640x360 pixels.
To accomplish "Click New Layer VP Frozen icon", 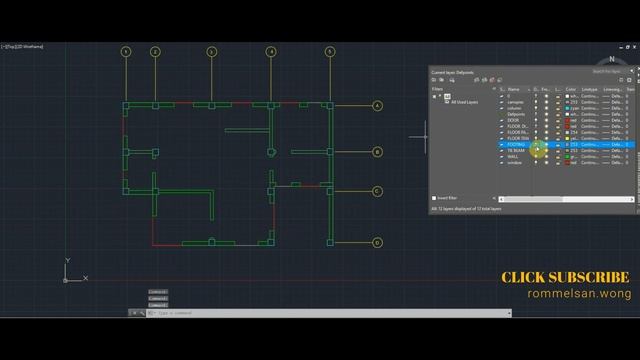I will pyautogui.click(x=484, y=80).
